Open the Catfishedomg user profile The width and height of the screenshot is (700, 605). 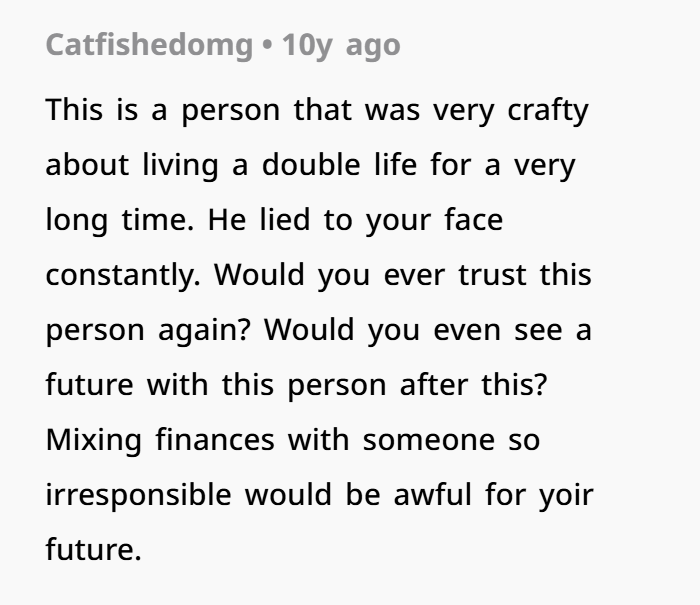click(149, 46)
